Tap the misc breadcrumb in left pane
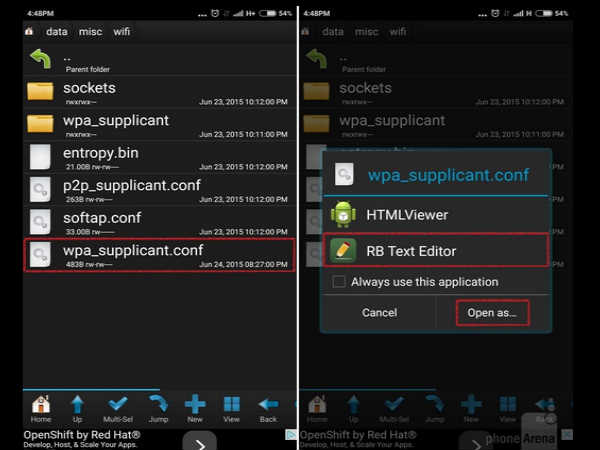 coord(87,31)
